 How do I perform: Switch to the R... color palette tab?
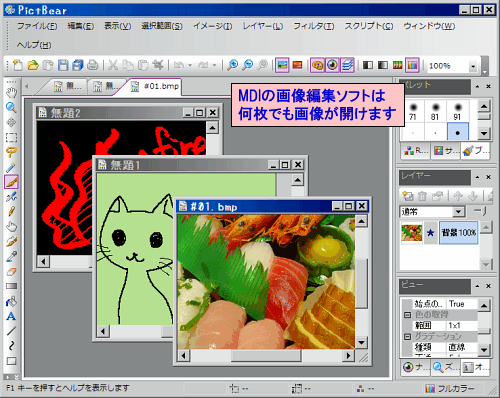(416, 151)
